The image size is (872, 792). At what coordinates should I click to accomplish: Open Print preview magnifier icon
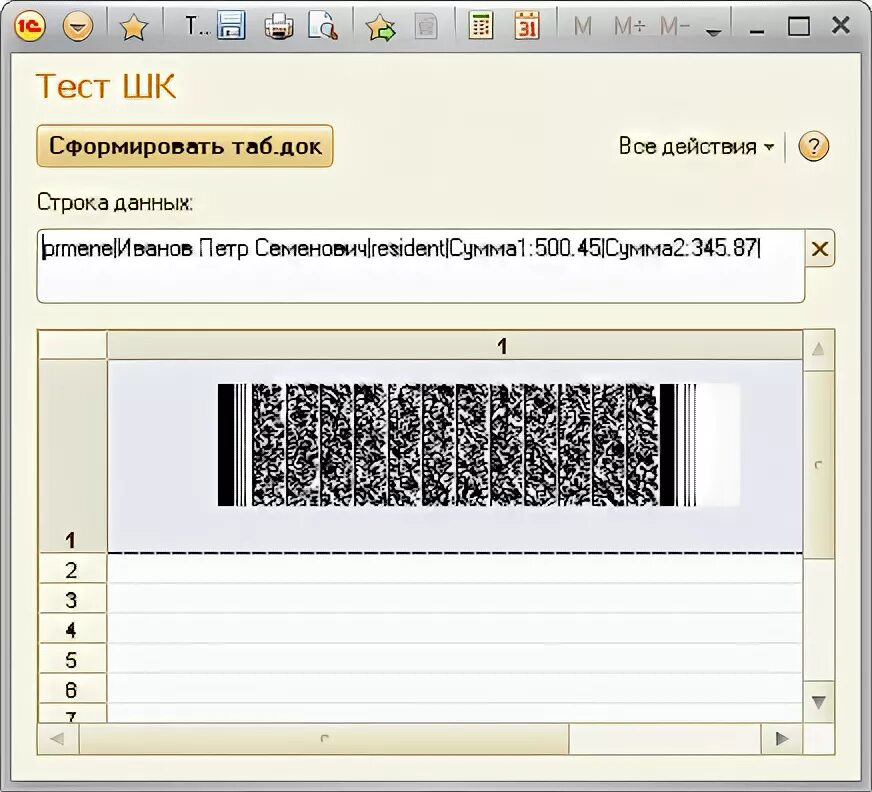(323, 26)
